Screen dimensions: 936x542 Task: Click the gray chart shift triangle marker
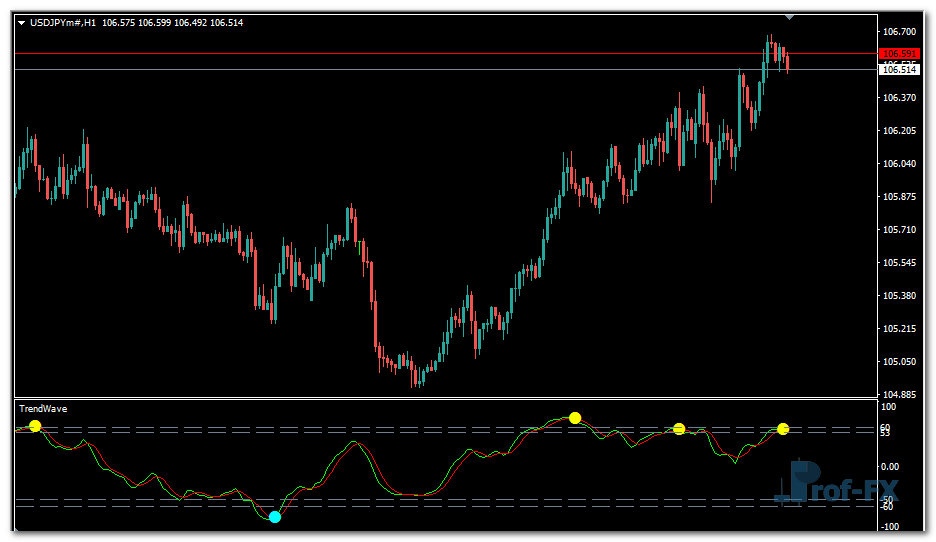[x=790, y=17]
